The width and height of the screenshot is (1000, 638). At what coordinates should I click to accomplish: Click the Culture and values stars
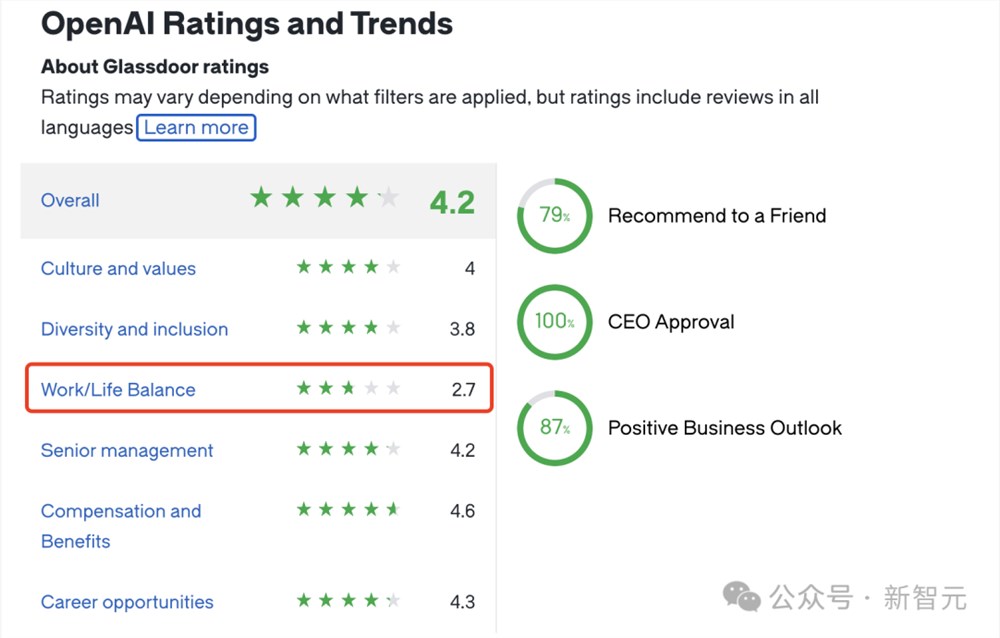348,267
